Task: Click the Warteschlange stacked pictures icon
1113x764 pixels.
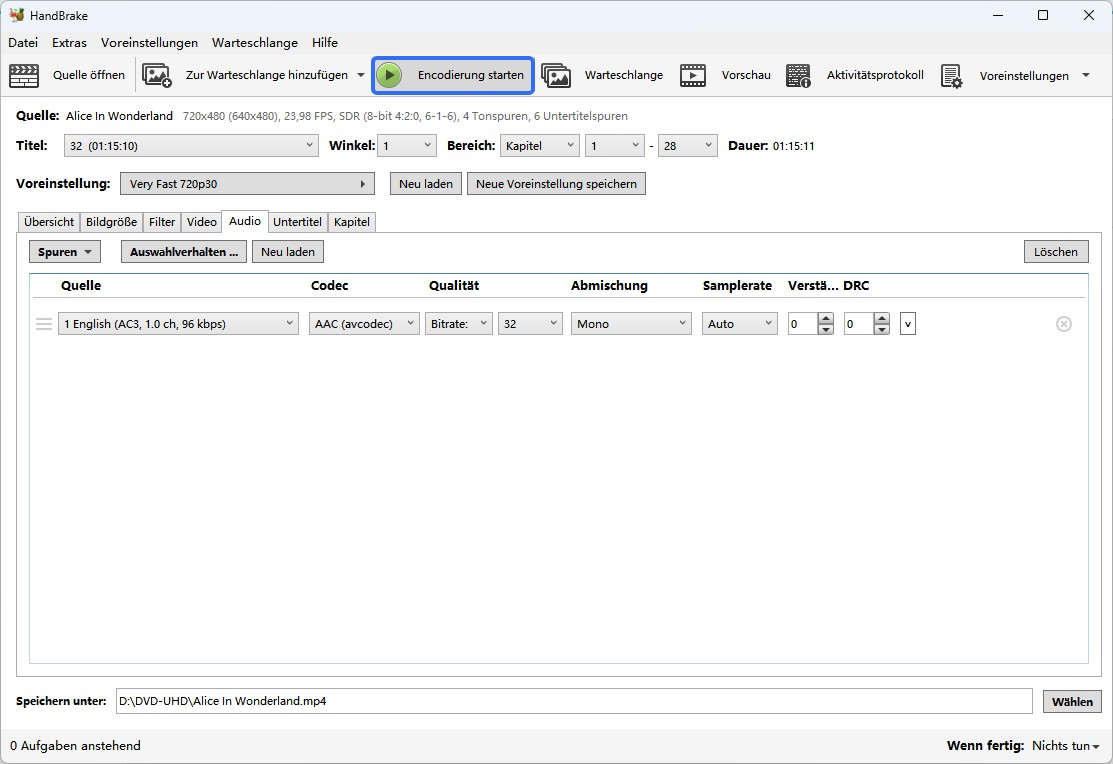Action: (x=556, y=75)
